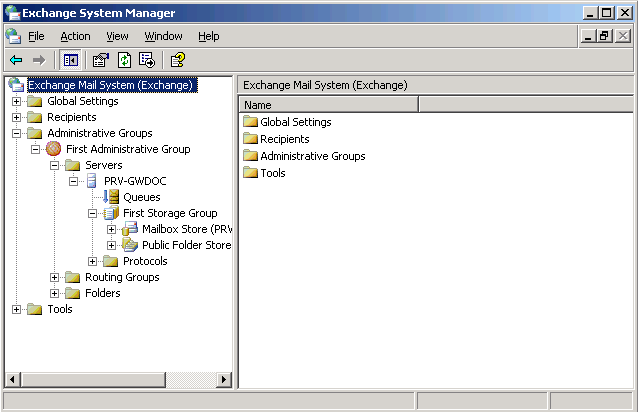Go back with the Back arrow toolbar button
The height and width of the screenshot is (412, 638).
(x=16, y=60)
